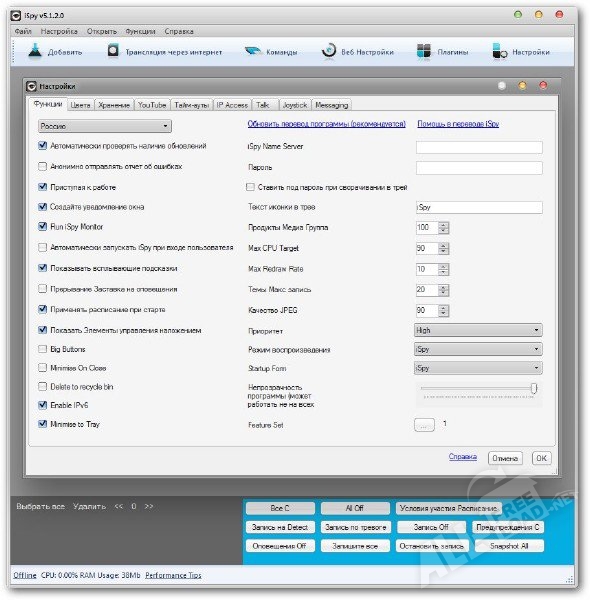The image size is (590, 600).
Task: Enable the Big Buttons checkbox
Action: point(42,349)
